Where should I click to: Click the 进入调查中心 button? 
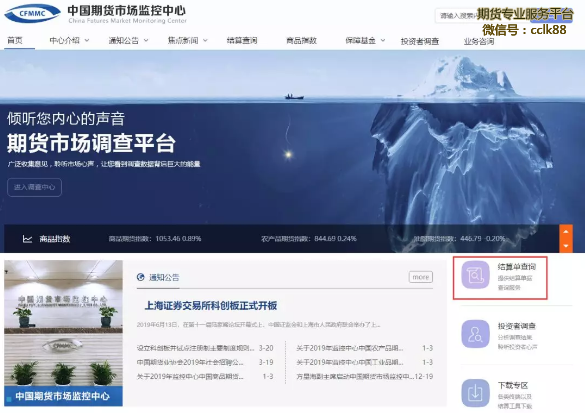coord(34,187)
